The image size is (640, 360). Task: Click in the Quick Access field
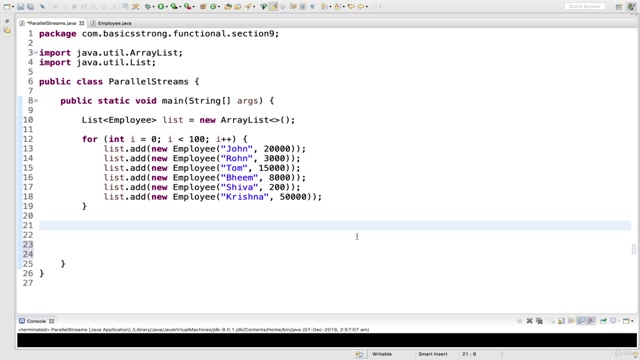pos(584,7)
